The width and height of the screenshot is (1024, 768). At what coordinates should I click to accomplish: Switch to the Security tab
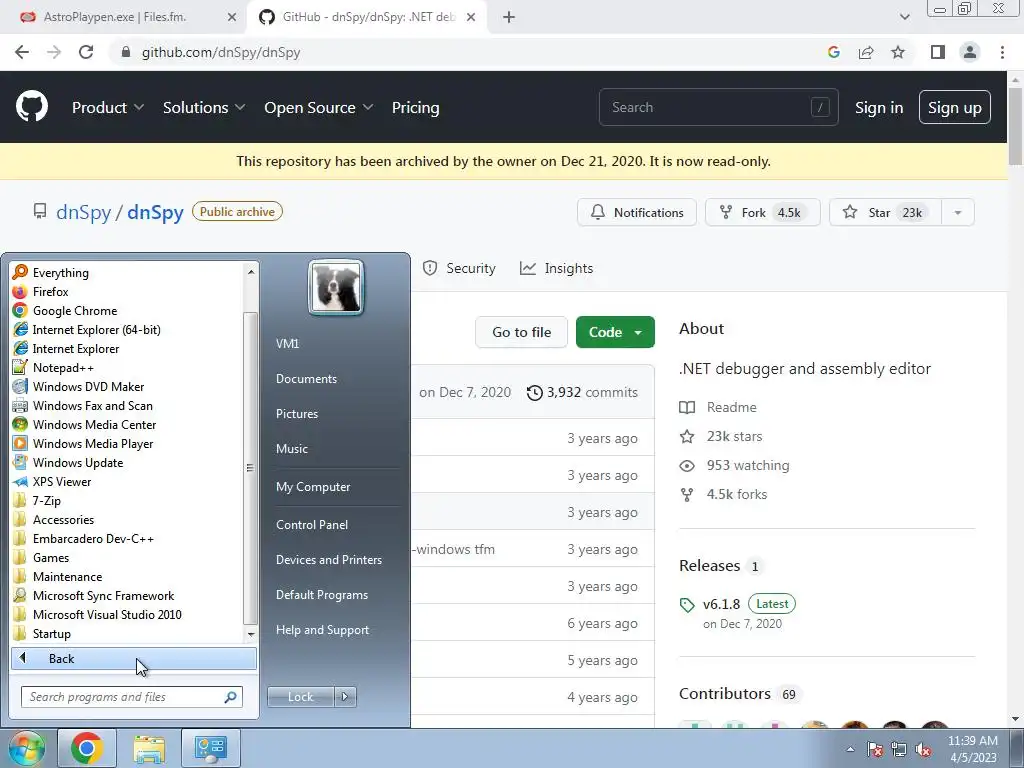[x=459, y=268]
